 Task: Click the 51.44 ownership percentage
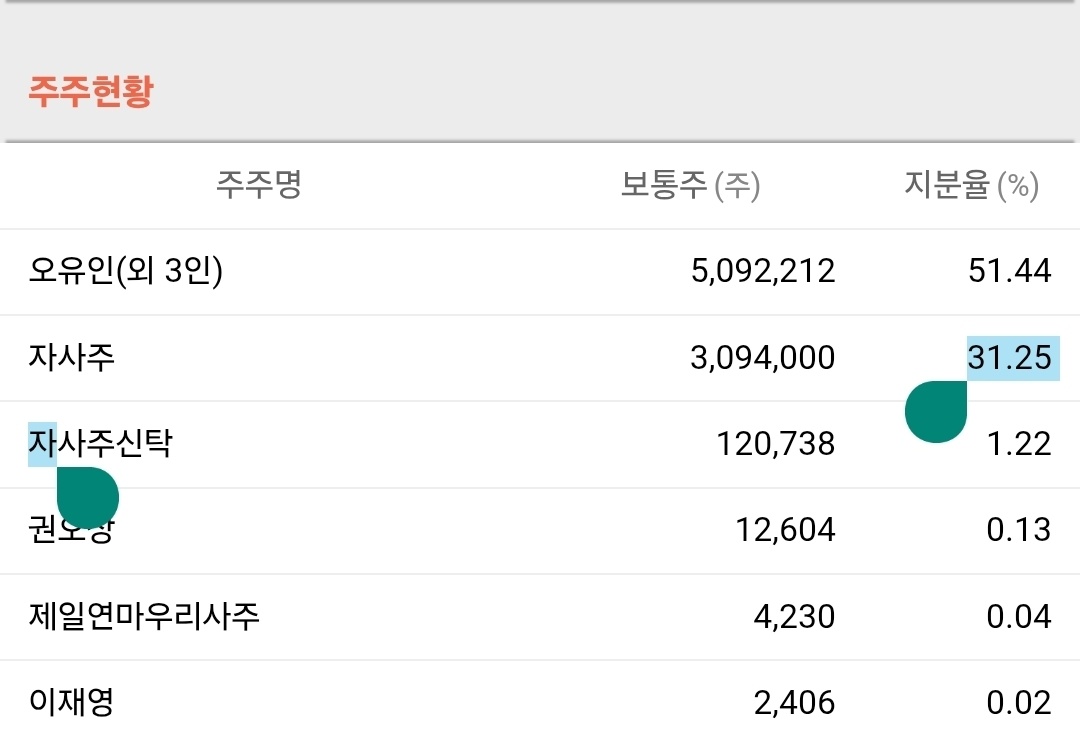point(1009,271)
